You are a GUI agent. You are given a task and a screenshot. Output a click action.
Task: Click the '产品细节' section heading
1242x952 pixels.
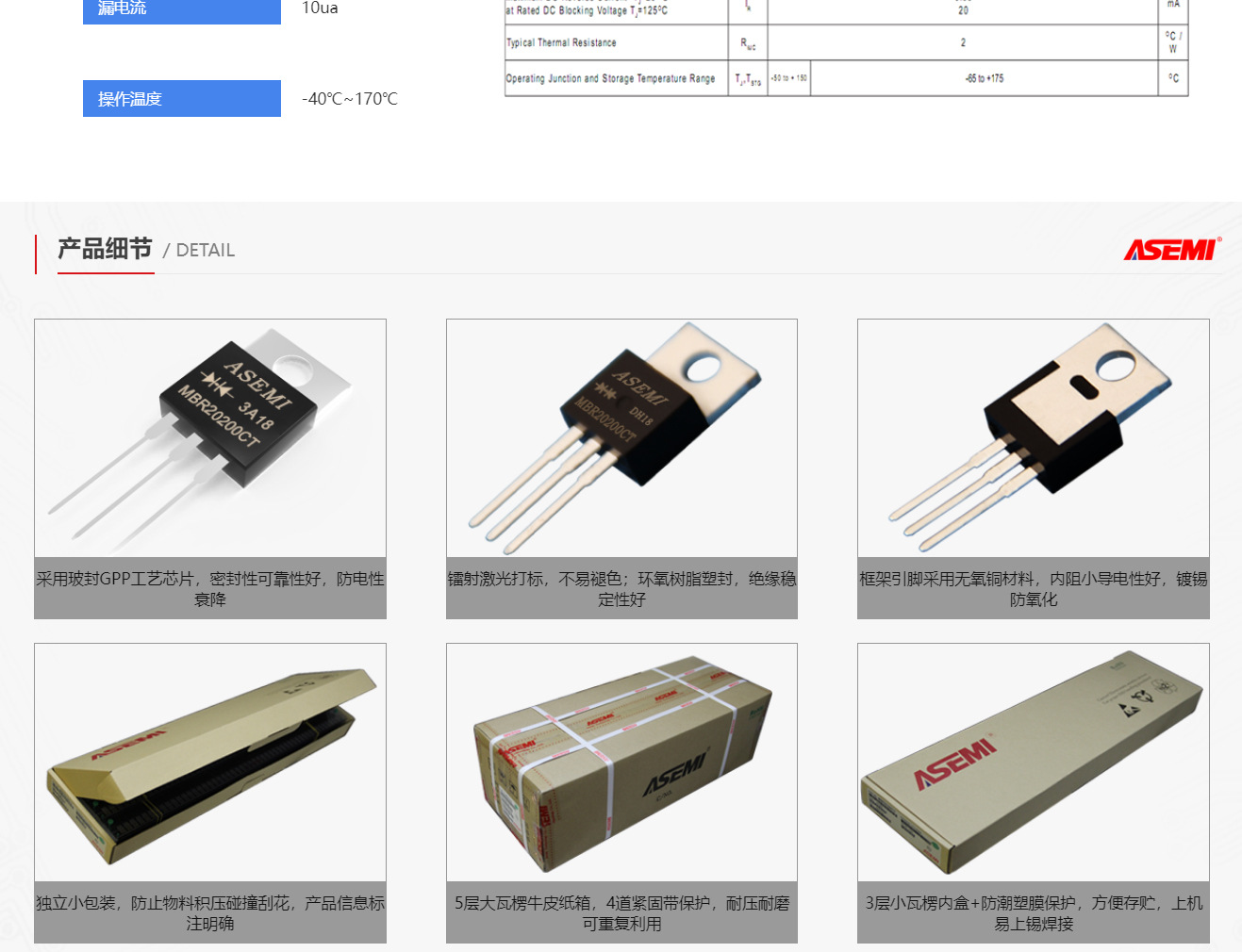pyautogui.click(x=105, y=249)
